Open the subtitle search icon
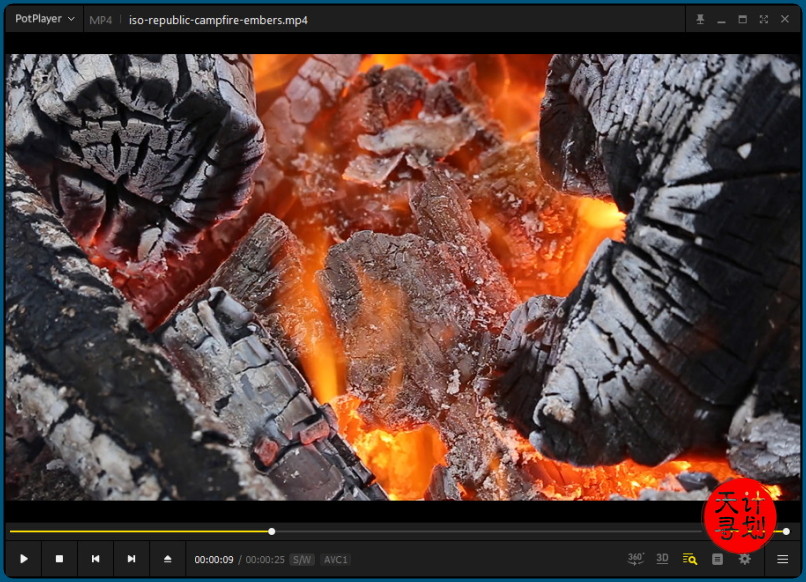The image size is (806, 582). click(x=689, y=559)
